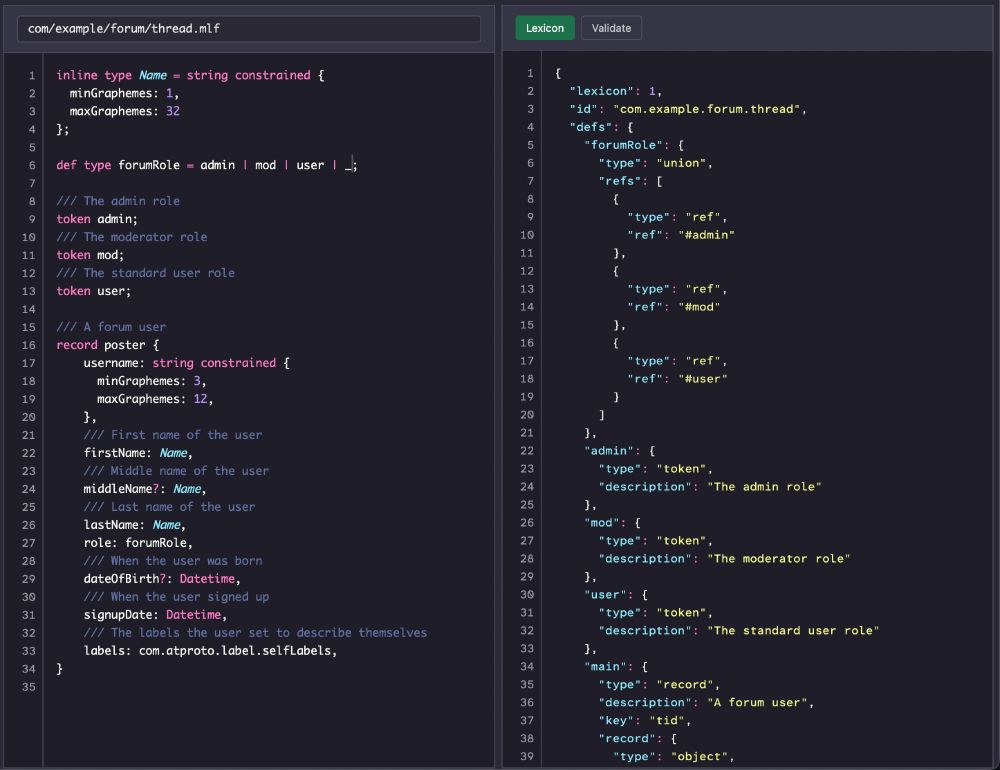Click the 'signupDate: Datetime,' line
The width and height of the screenshot is (1000, 770).
coord(155,615)
